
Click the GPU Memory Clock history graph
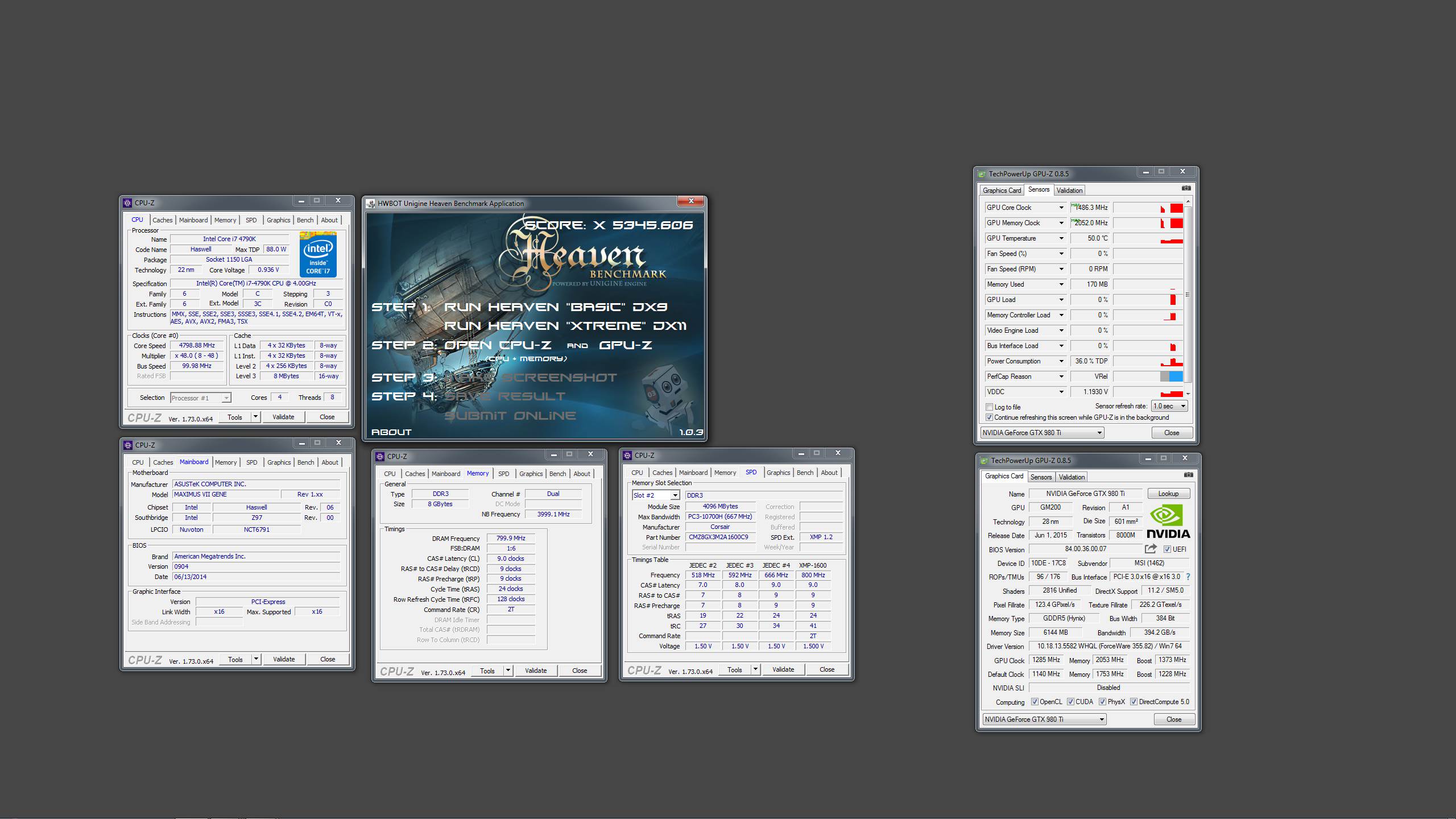point(1148,223)
